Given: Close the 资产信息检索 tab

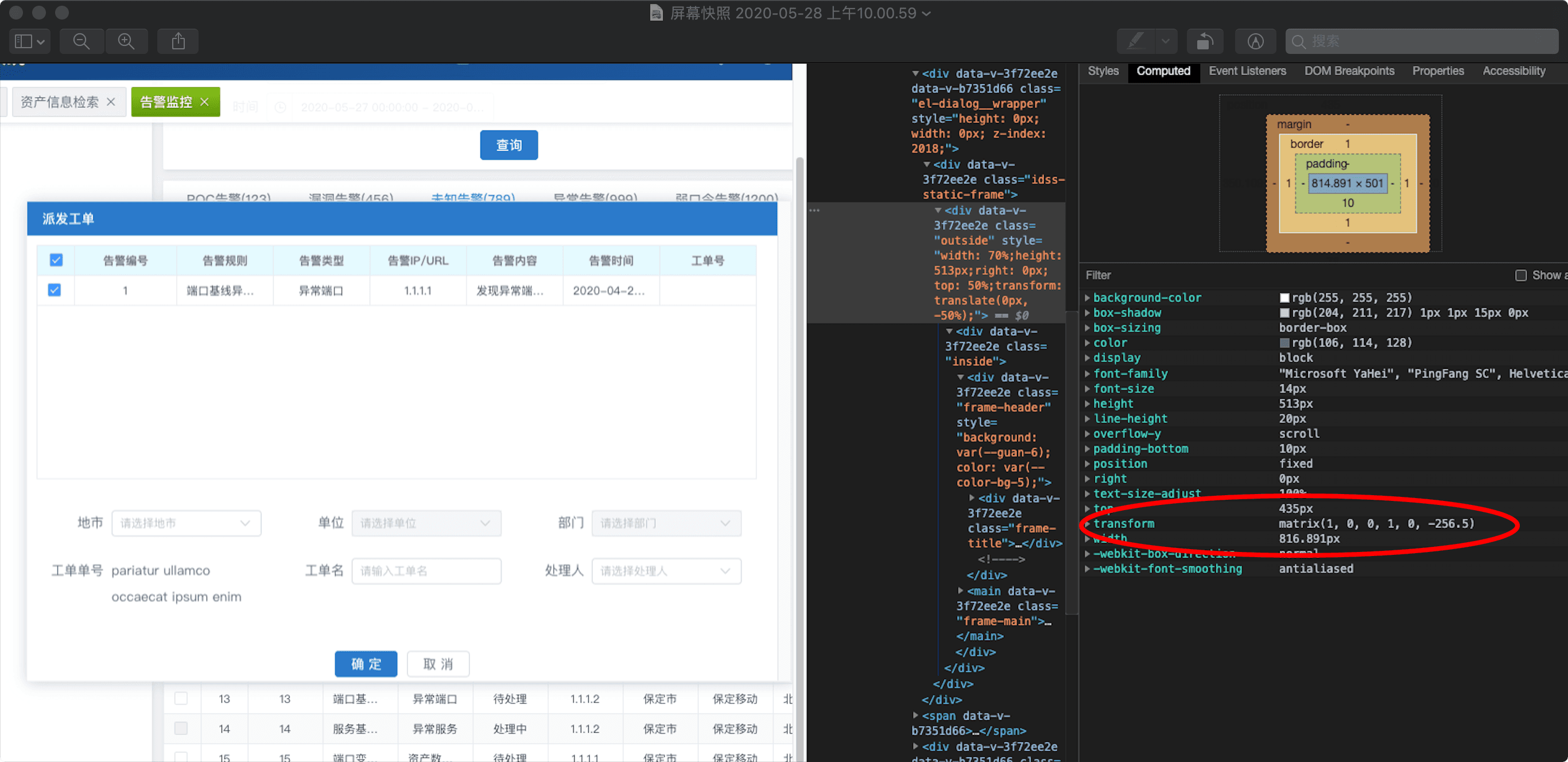Looking at the screenshot, I should [x=111, y=102].
